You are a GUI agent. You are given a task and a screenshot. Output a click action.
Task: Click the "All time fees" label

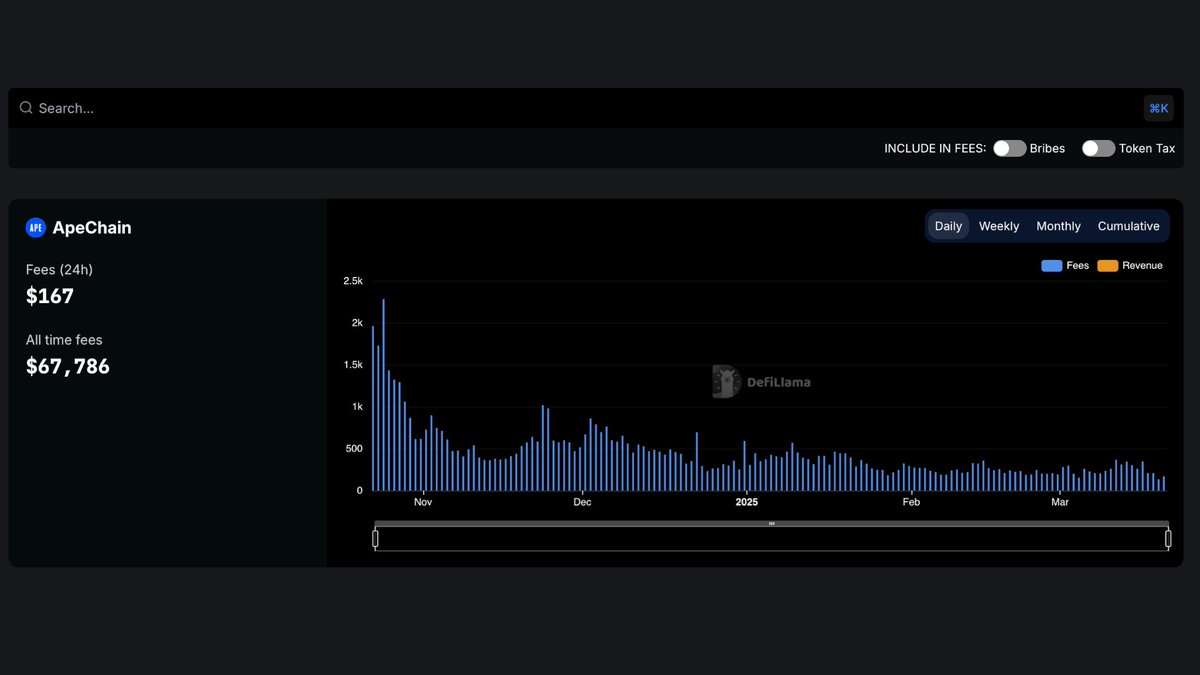(x=64, y=340)
